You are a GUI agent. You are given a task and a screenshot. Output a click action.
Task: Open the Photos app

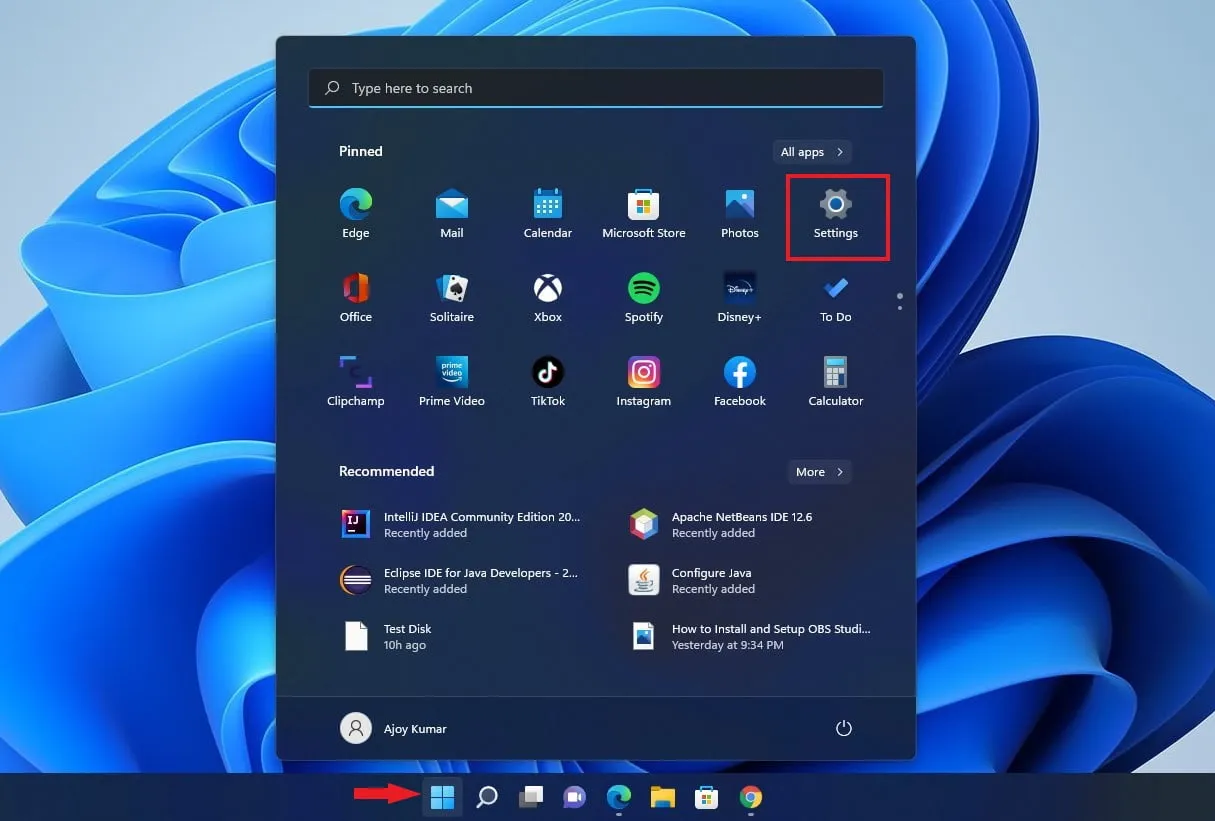[739, 213]
